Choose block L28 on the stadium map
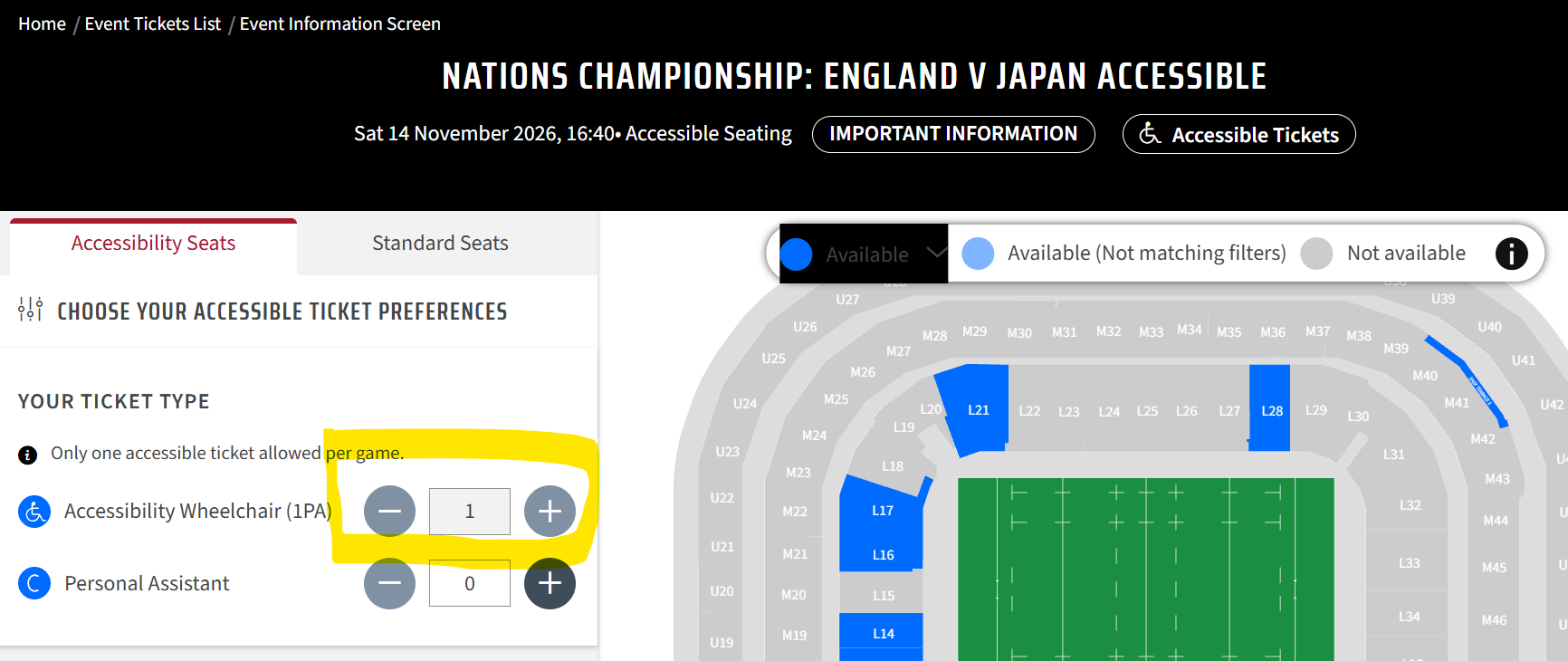1568x661 pixels. (1271, 410)
